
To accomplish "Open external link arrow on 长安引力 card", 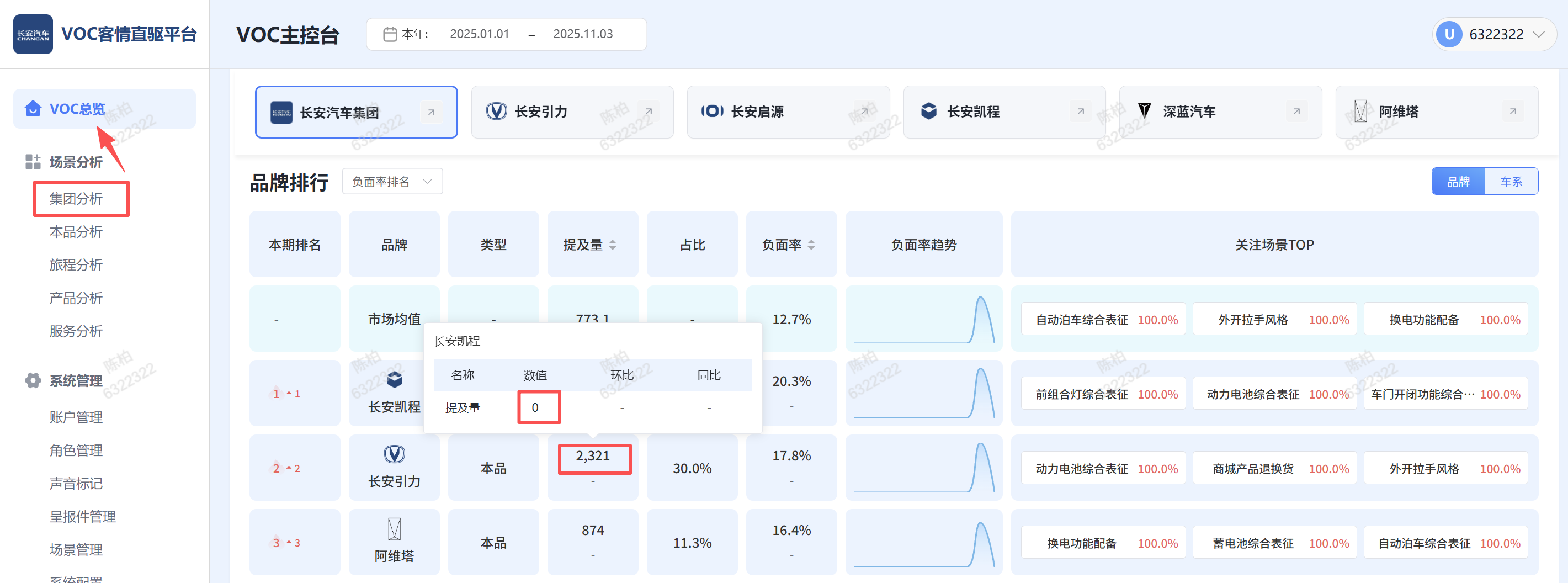I will [649, 112].
